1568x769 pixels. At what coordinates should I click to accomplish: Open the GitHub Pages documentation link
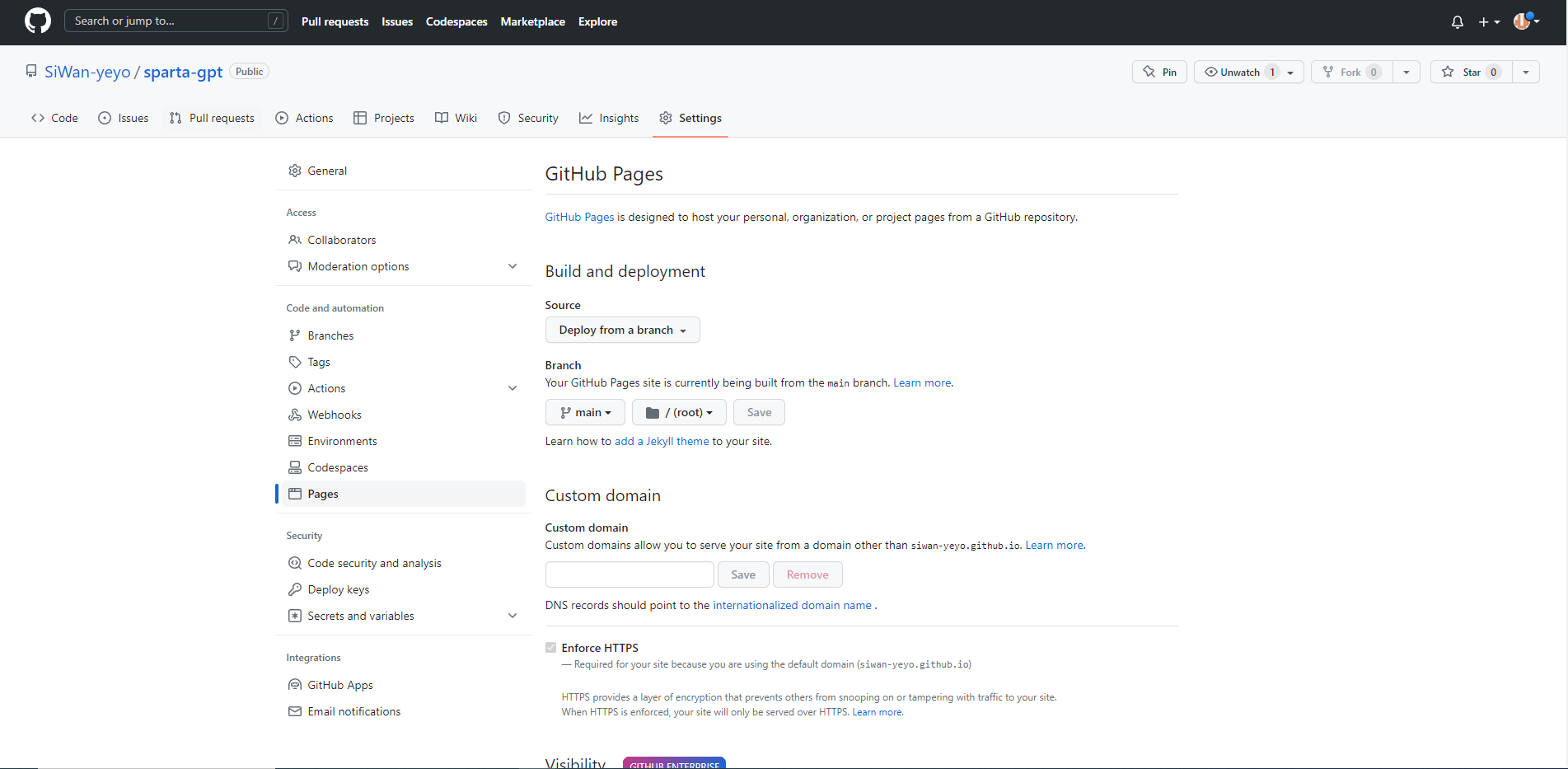tap(579, 217)
